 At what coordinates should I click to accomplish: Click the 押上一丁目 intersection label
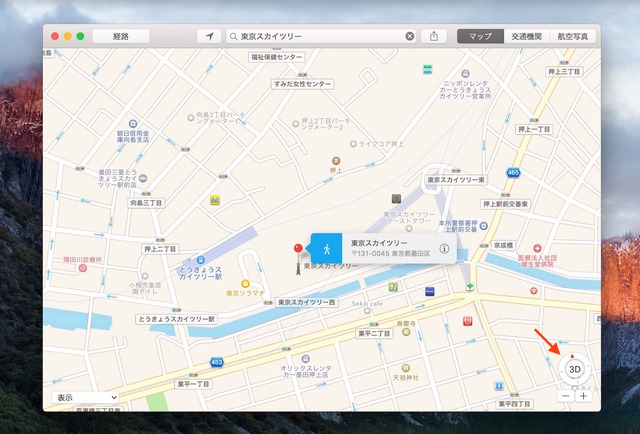pos(534,129)
